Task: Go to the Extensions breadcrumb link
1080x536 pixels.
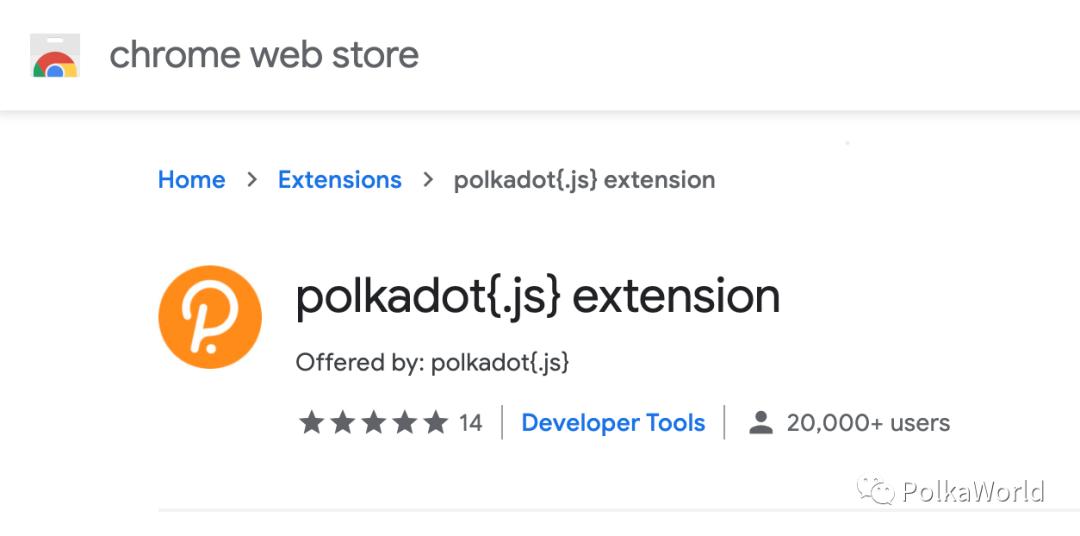Action: click(340, 180)
